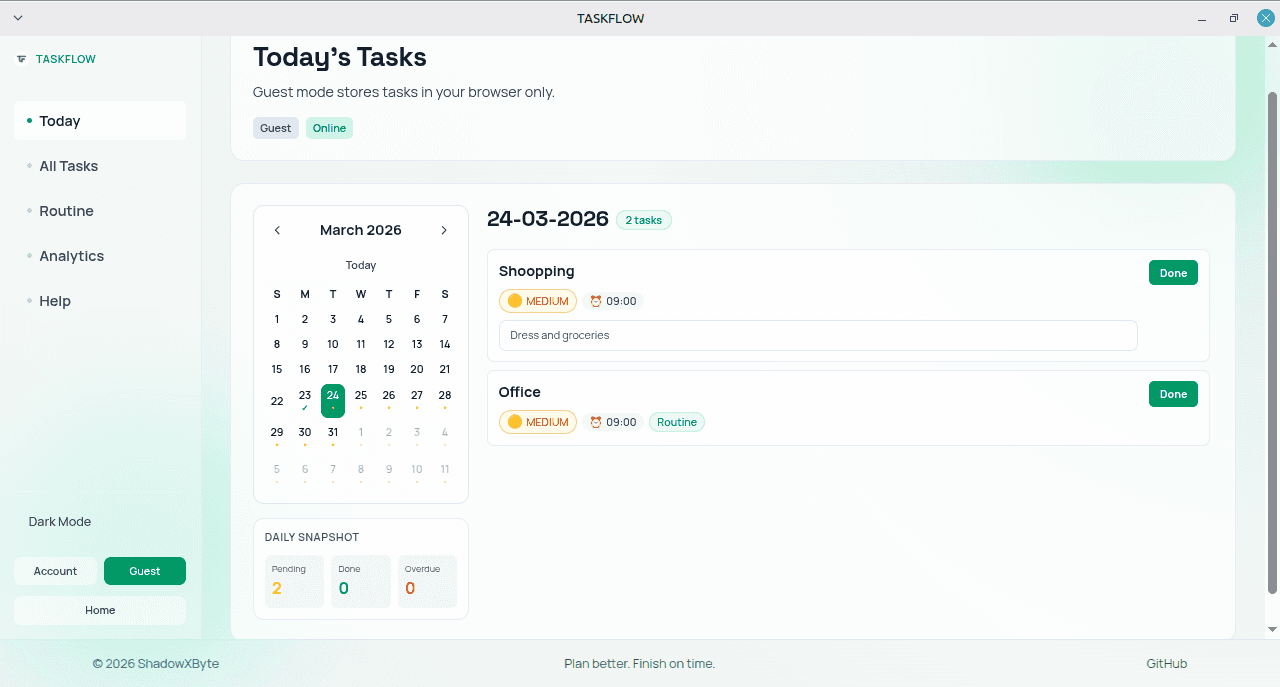
Task: Click the scrollbar down arrow
Action: tap(1272, 629)
